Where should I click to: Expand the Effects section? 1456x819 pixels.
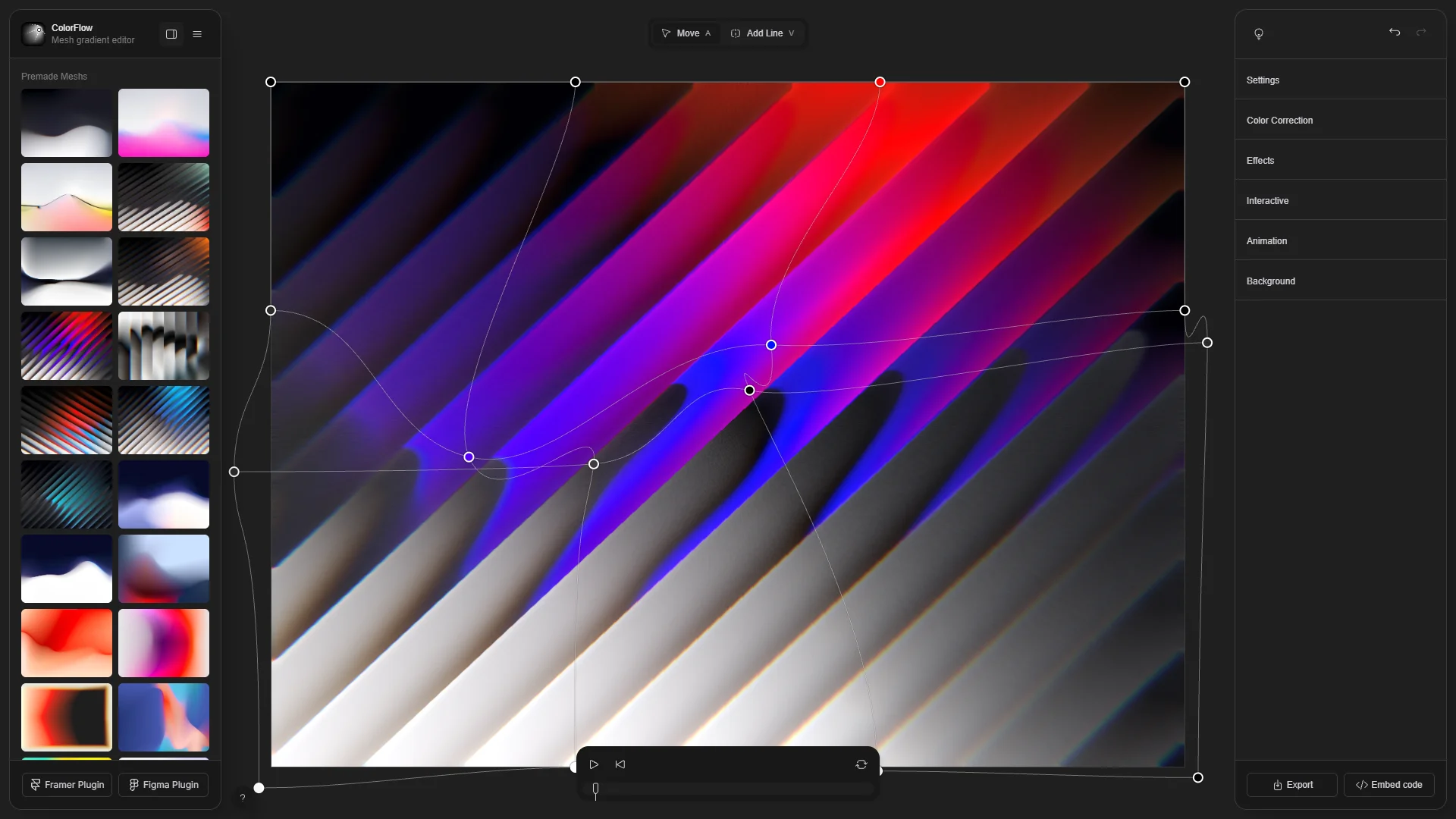(x=1341, y=160)
